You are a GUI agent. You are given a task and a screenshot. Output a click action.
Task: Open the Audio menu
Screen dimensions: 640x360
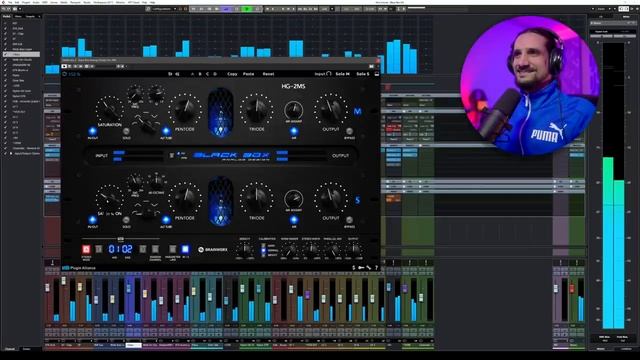[x=36, y=2]
